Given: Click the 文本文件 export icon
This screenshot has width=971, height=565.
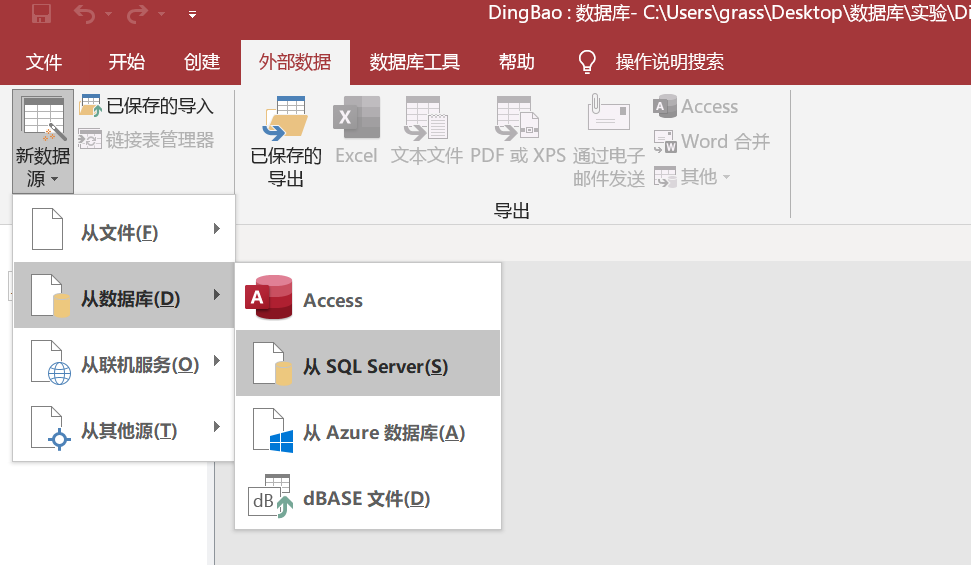Looking at the screenshot, I should click(x=426, y=118).
